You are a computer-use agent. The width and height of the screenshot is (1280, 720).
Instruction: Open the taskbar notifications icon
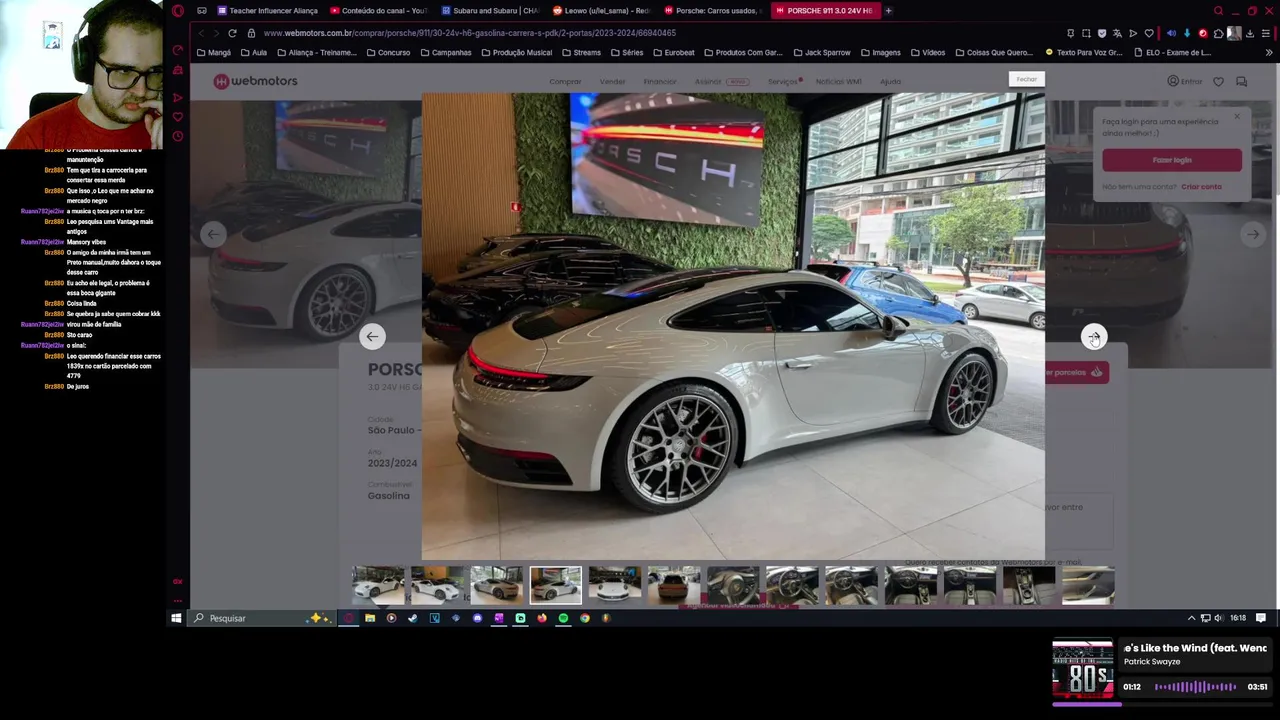point(1261,618)
